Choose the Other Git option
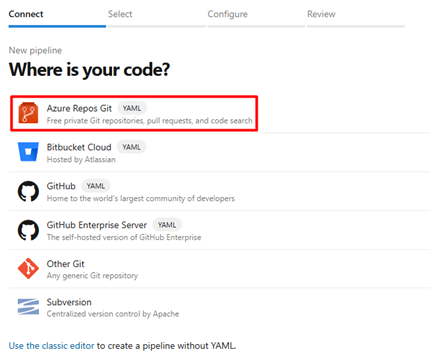The image size is (435, 362). point(219,269)
